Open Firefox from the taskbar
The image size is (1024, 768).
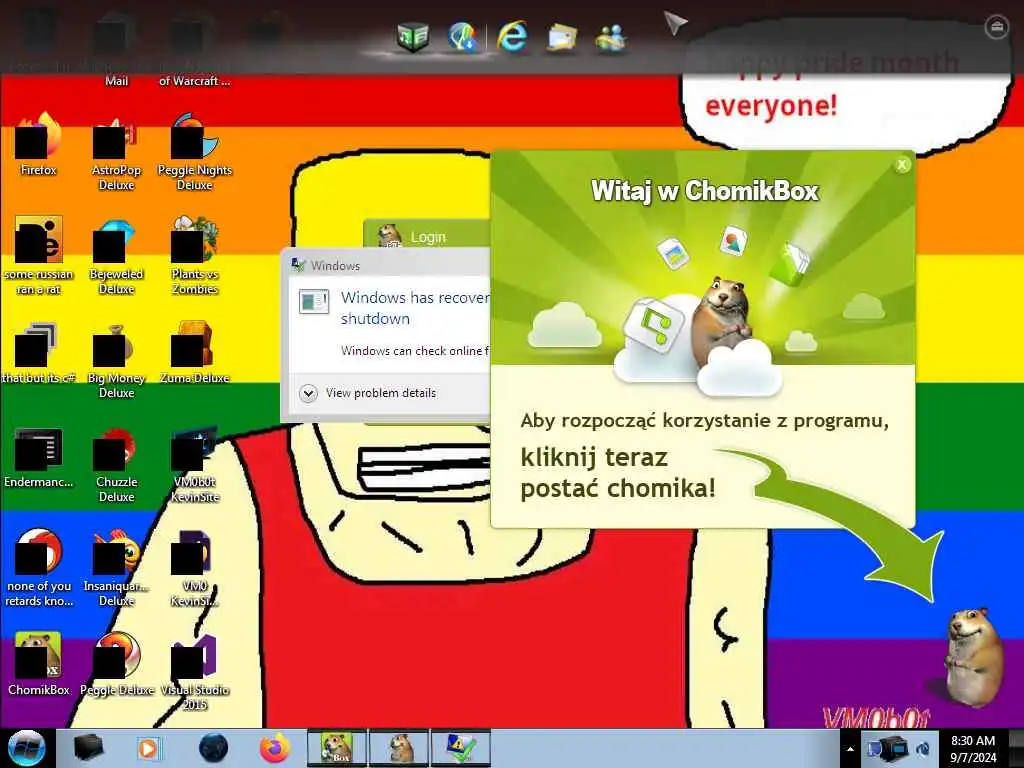coord(276,748)
